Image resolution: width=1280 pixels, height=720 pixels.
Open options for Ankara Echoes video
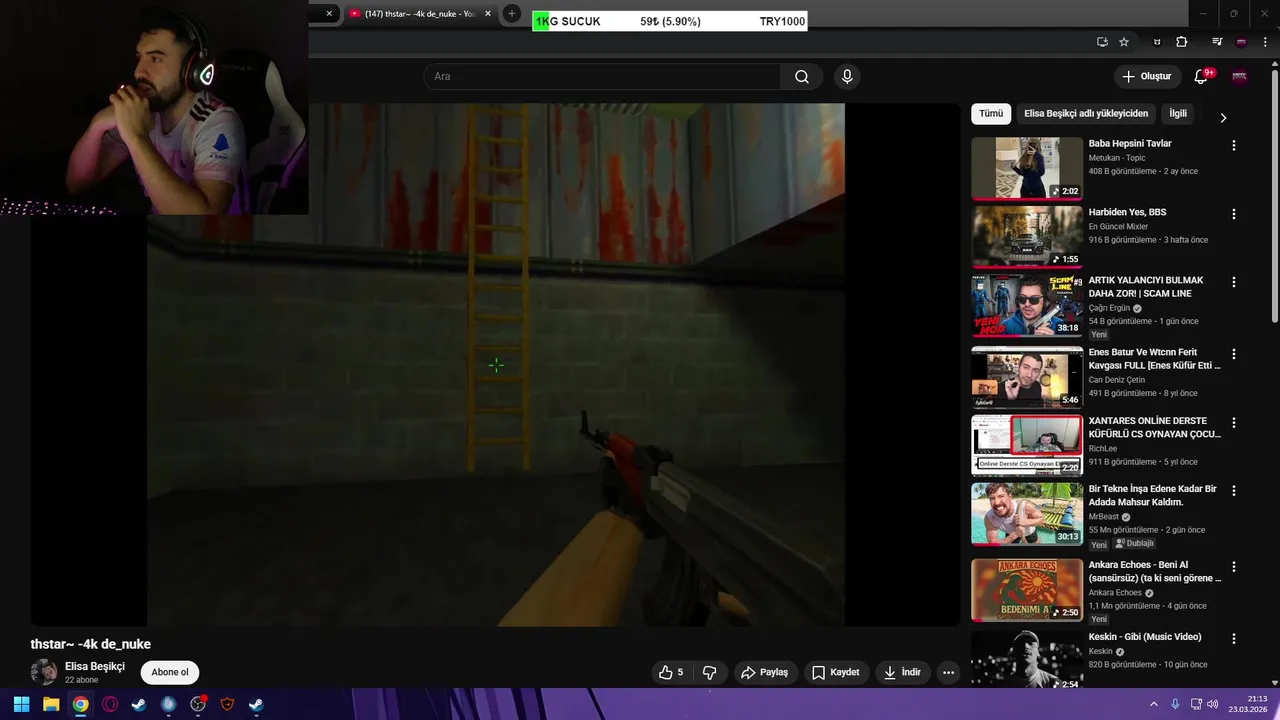(1233, 566)
